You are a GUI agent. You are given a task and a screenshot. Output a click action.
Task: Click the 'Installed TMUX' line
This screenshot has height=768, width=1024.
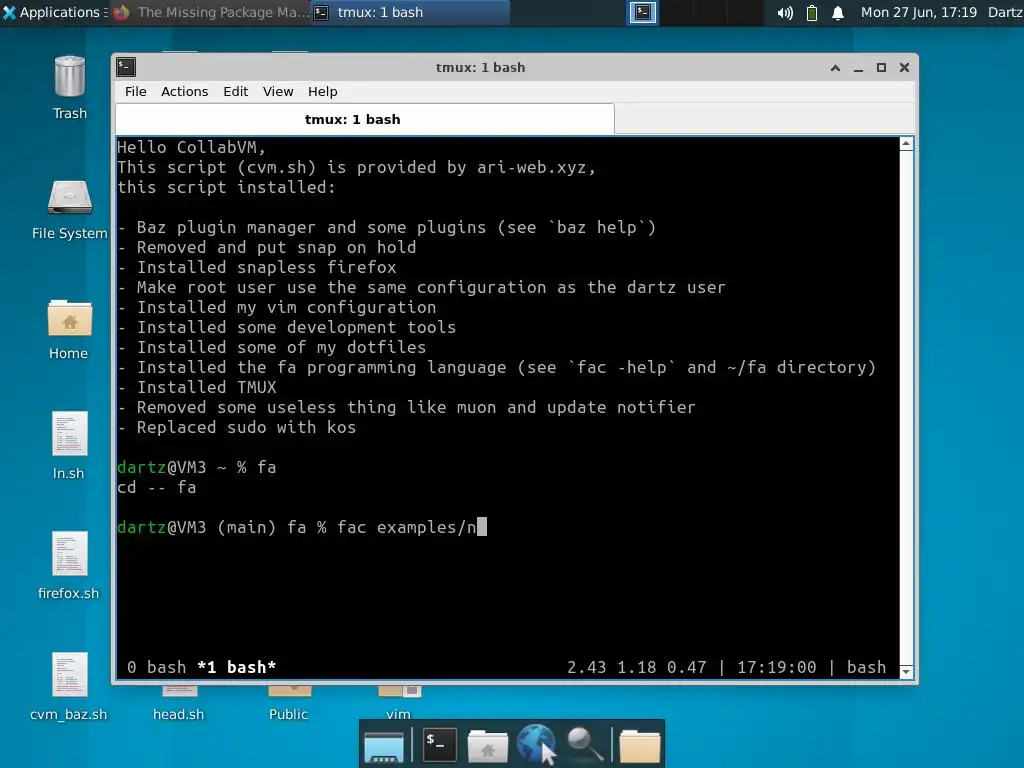[197, 387]
